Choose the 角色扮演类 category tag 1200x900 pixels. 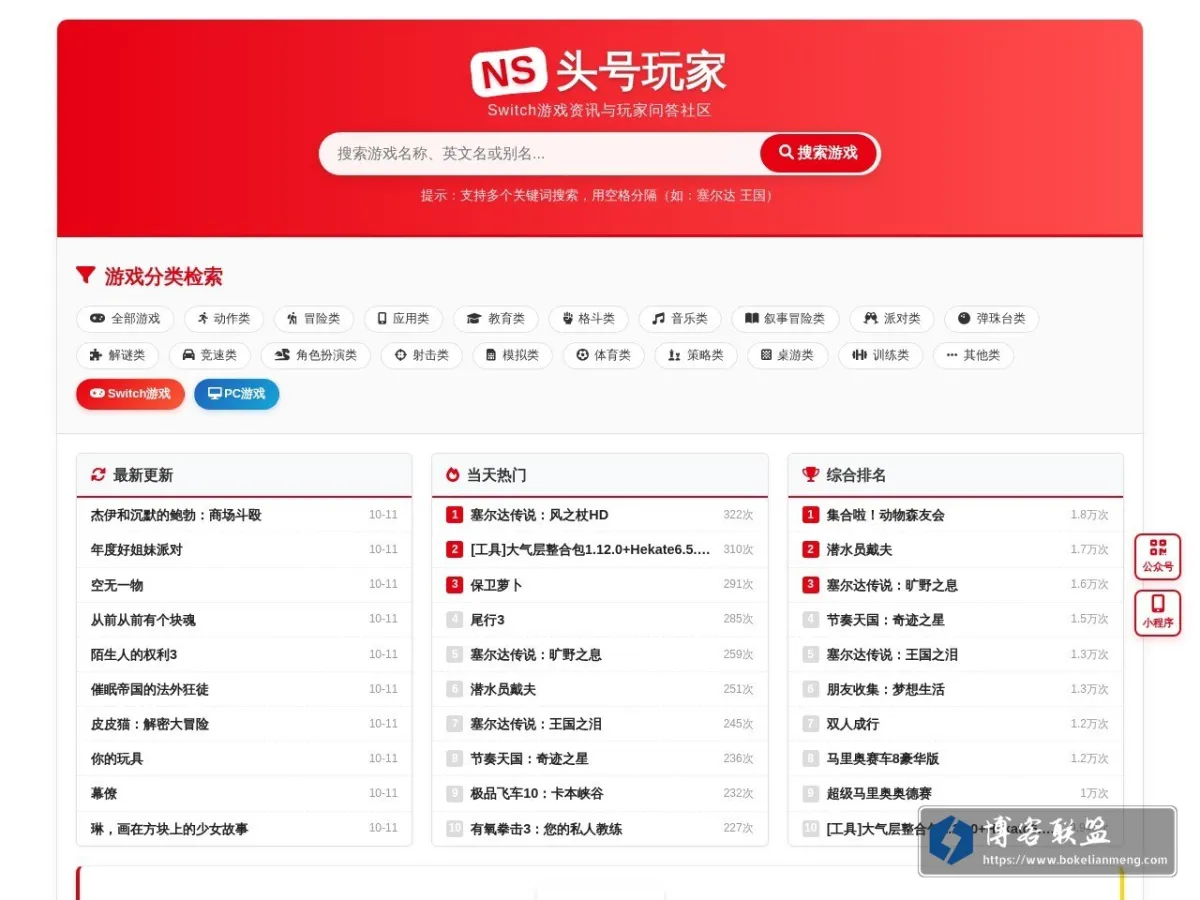(x=315, y=355)
